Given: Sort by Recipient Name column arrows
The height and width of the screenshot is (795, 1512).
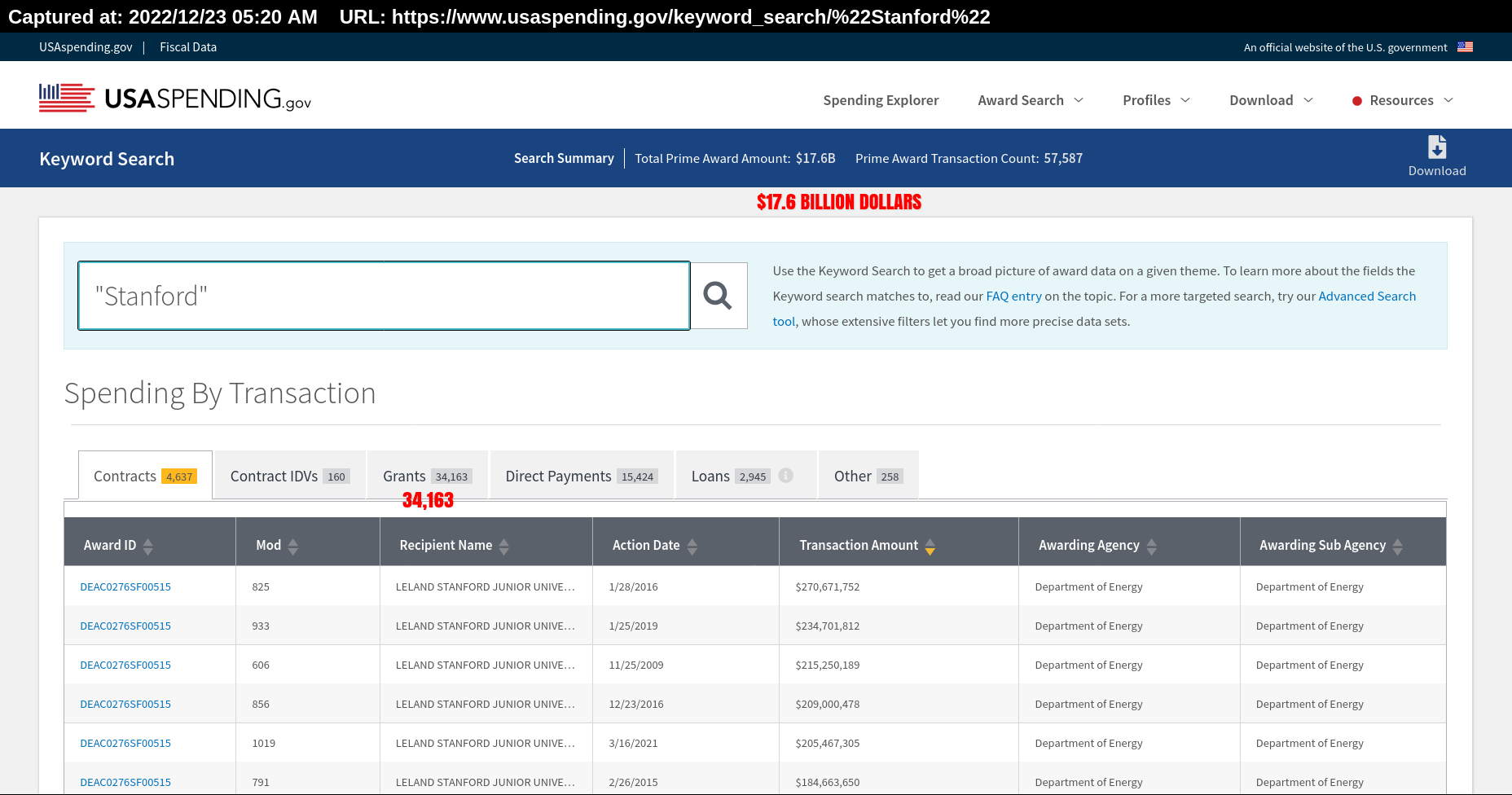Looking at the screenshot, I should pyautogui.click(x=504, y=546).
